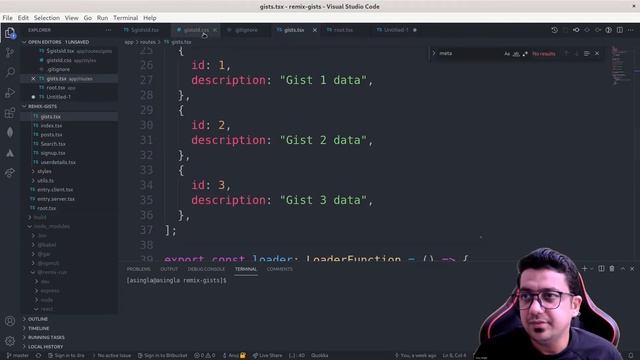Click the find input containing 'meta'
640x360 pixels.
point(469,53)
